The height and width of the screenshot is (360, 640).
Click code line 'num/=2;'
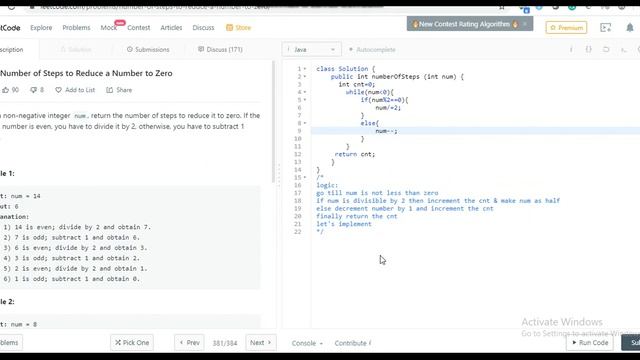pos(388,108)
